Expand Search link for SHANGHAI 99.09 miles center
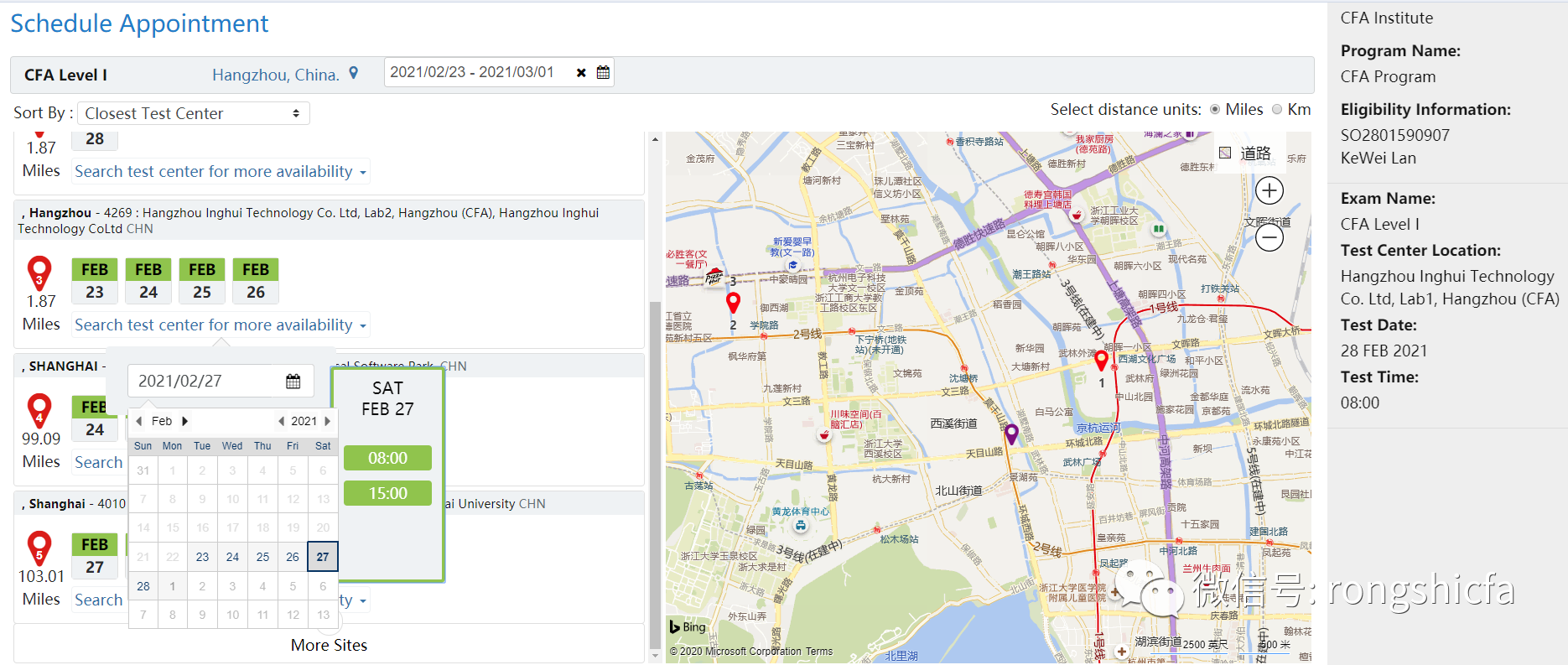Screen dimensions: 1568x665 click(x=98, y=462)
